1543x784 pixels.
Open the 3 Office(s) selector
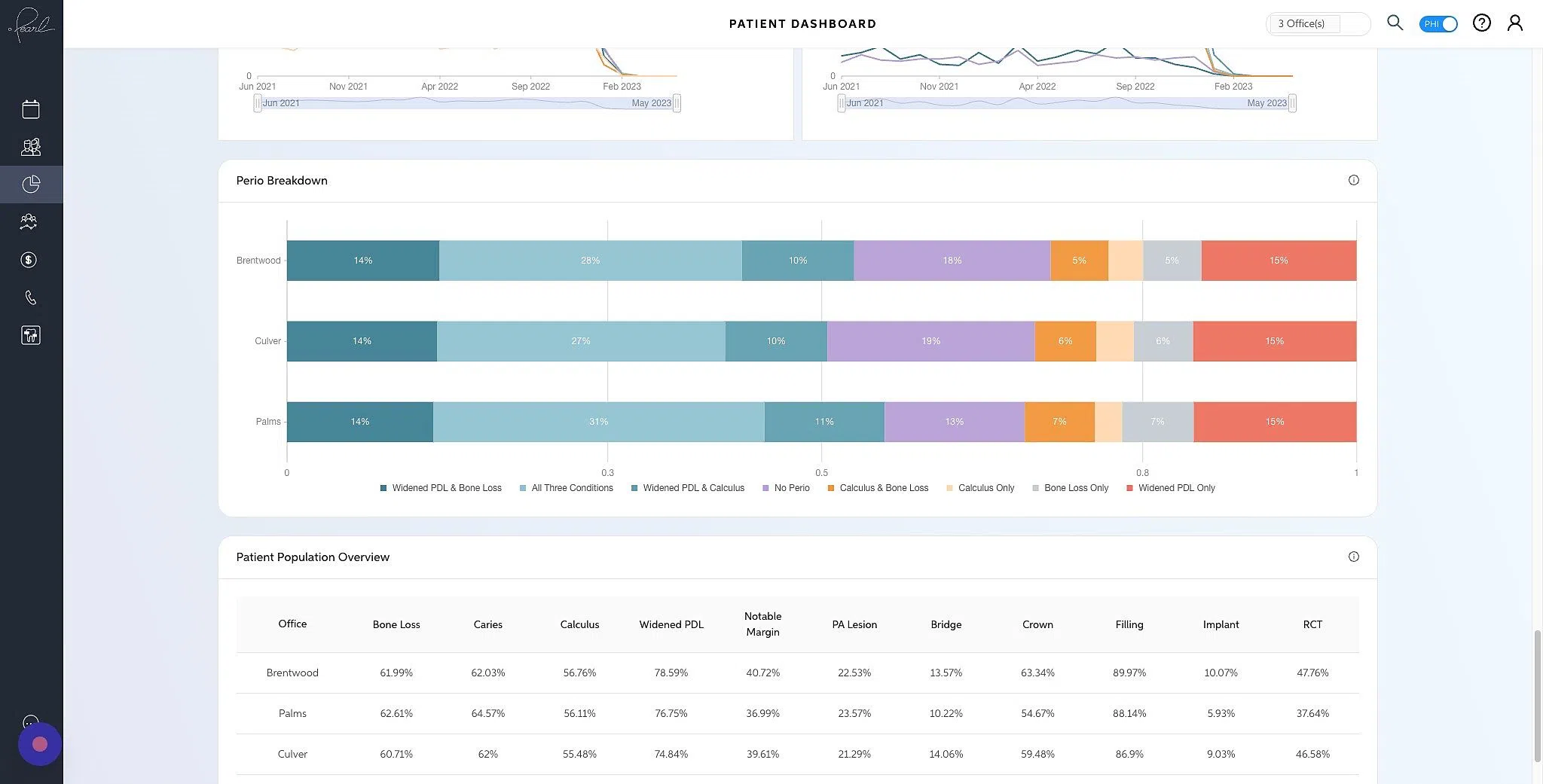coord(1318,23)
